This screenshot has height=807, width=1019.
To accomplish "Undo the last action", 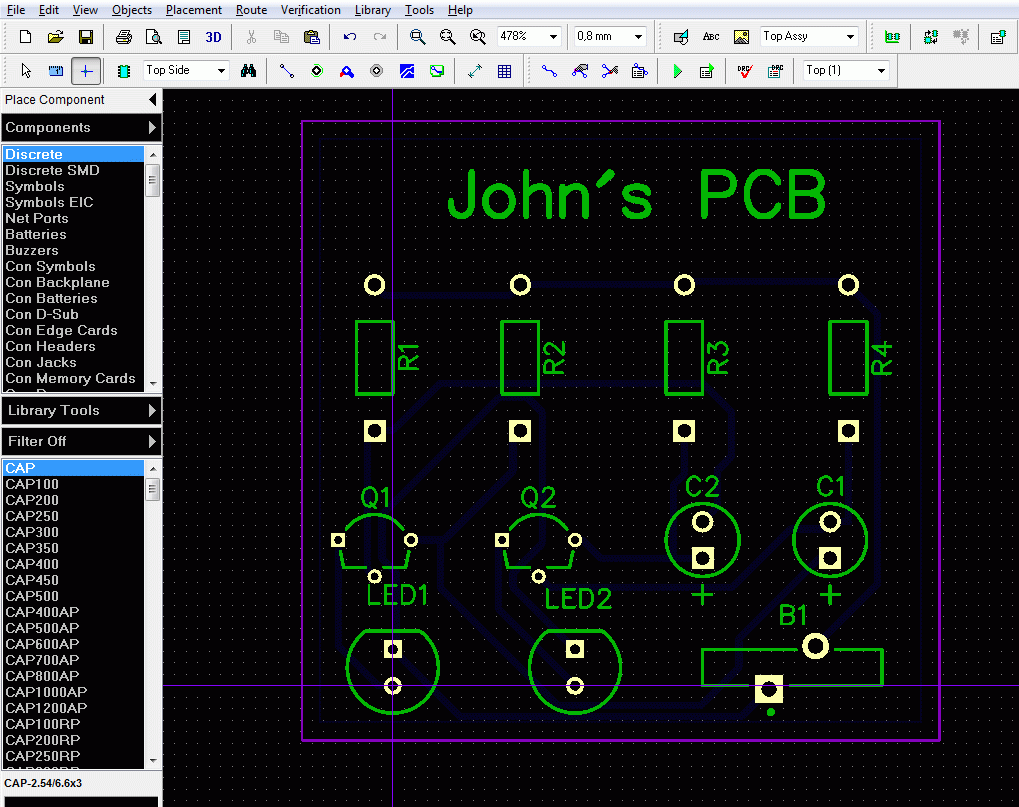I will [350, 37].
